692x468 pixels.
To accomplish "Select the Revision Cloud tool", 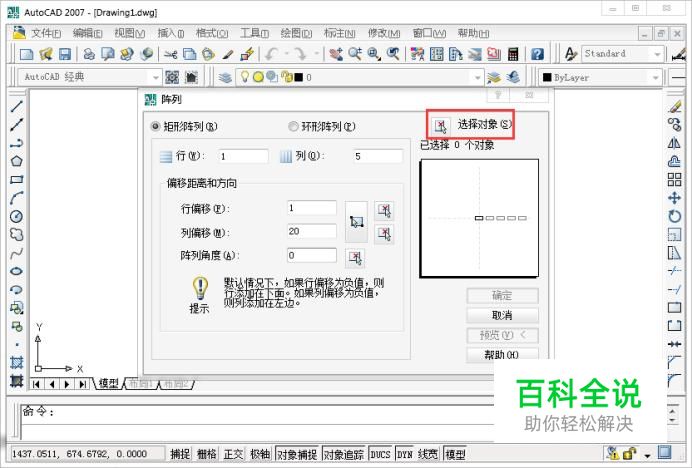I will click(16, 234).
